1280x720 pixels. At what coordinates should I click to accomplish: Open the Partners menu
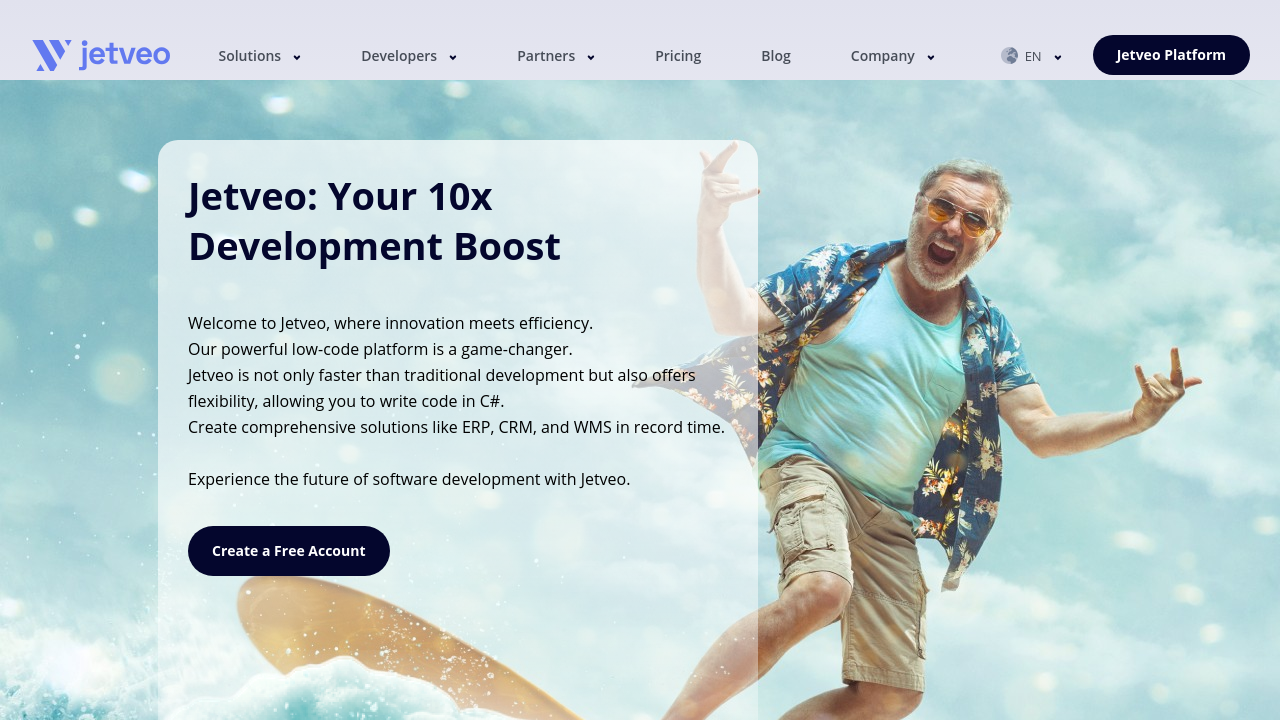click(546, 56)
